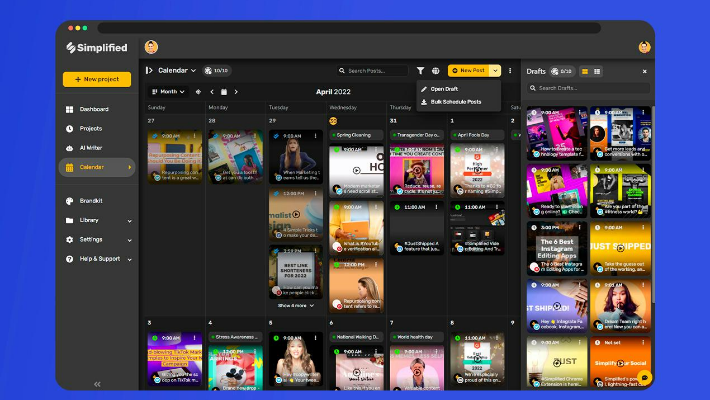Viewport: 710px width, 400px height.
Task: Click the Search Posts field
Action: point(372,71)
